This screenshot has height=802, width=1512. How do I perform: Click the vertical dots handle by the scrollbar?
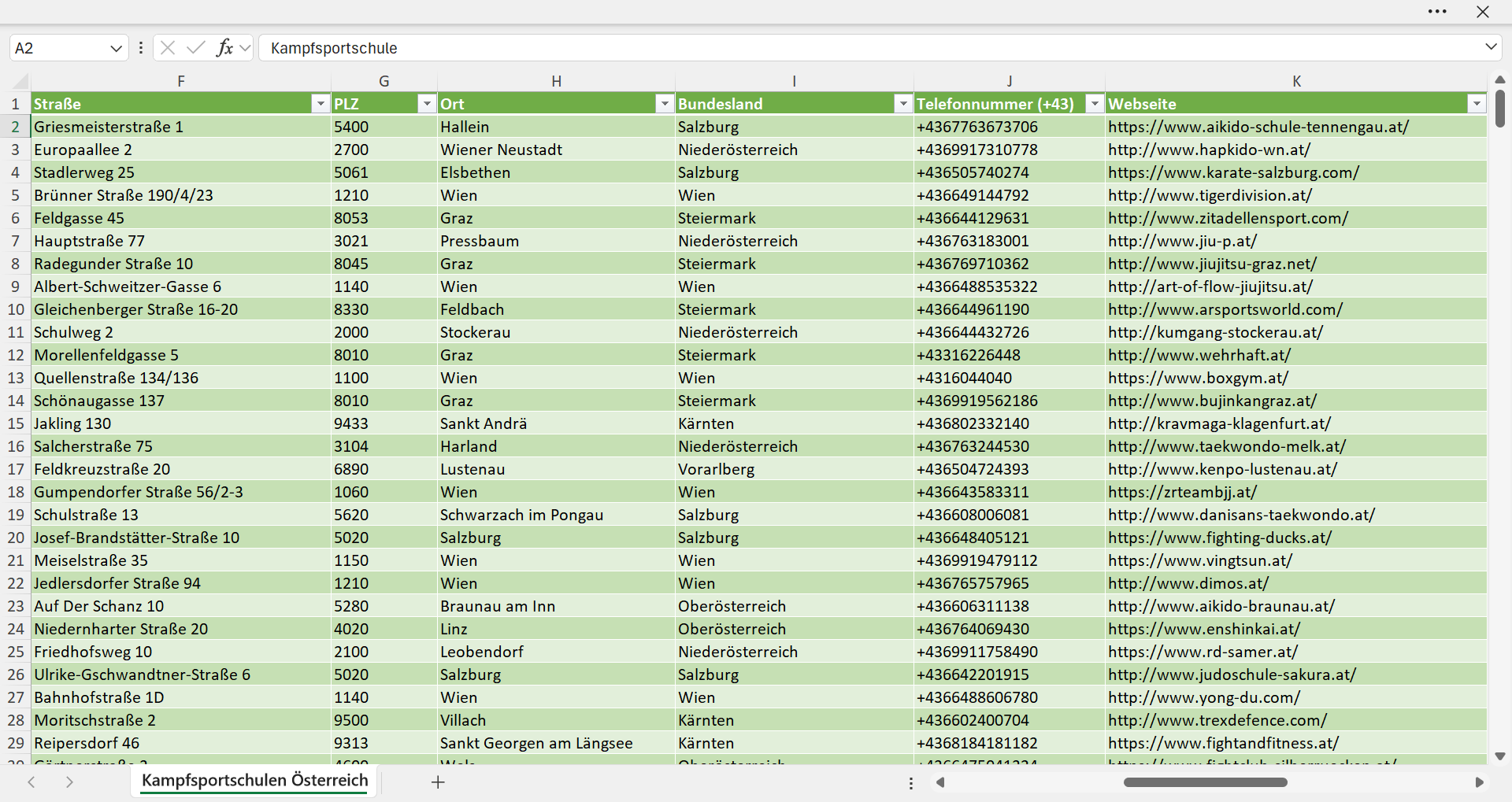pyautogui.click(x=910, y=783)
